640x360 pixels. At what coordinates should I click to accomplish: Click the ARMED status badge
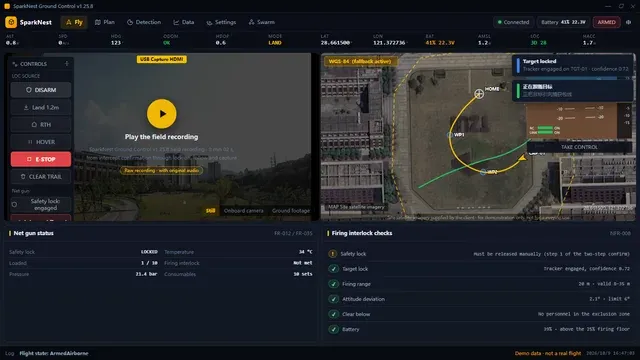click(606, 22)
